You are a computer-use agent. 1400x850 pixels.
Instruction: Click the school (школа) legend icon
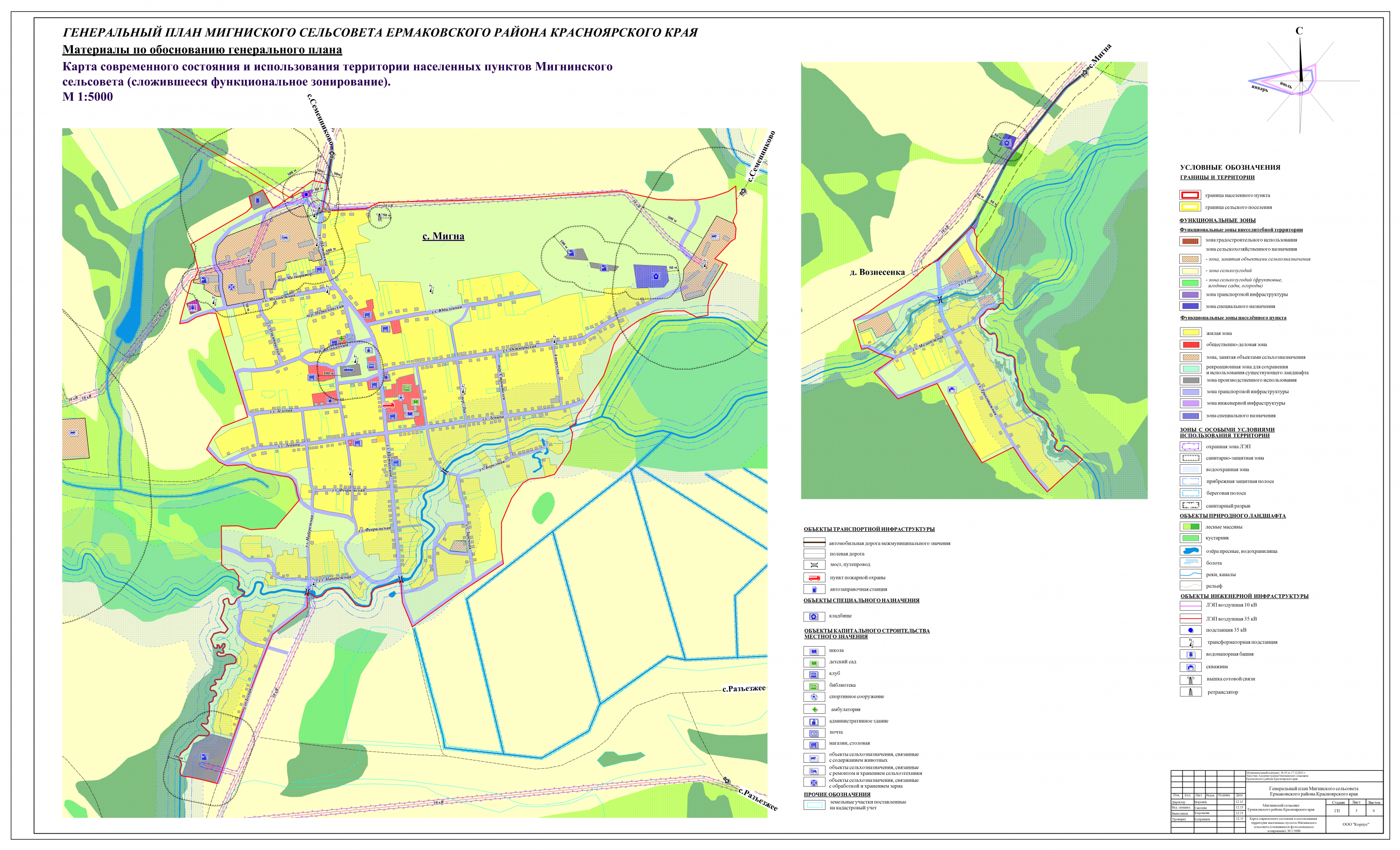814,651
